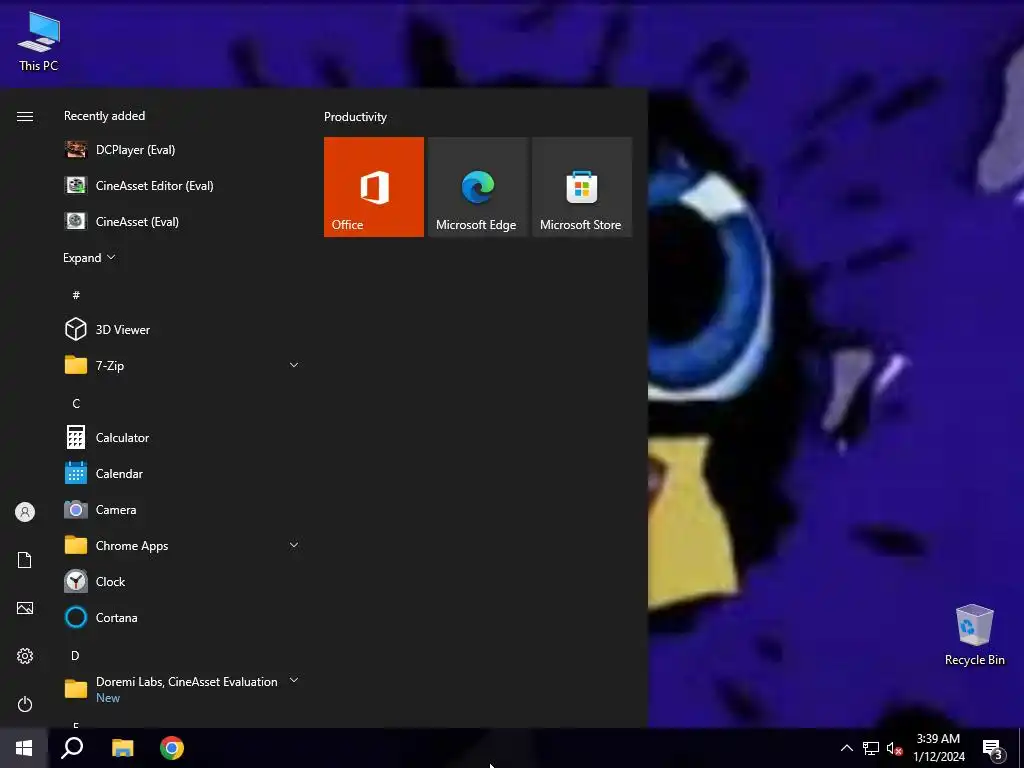Open taskbar Search
Screen dimensions: 1024x768
[72, 748]
